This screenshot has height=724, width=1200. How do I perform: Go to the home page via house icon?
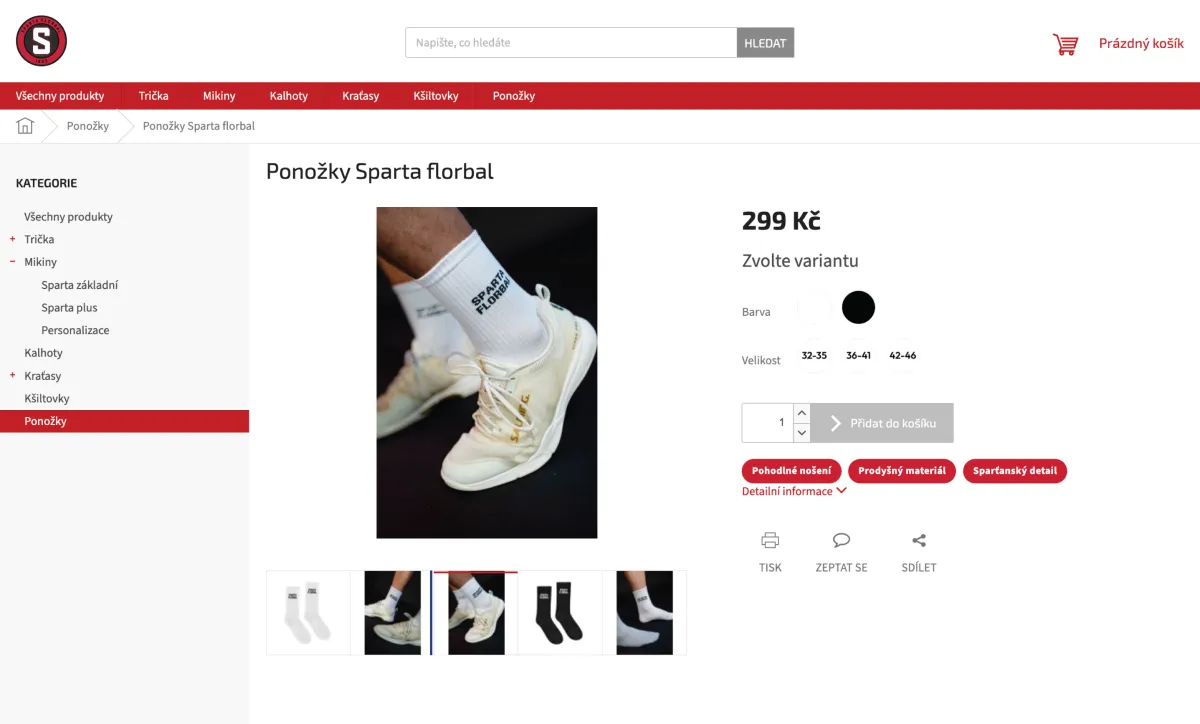[25, 126]
